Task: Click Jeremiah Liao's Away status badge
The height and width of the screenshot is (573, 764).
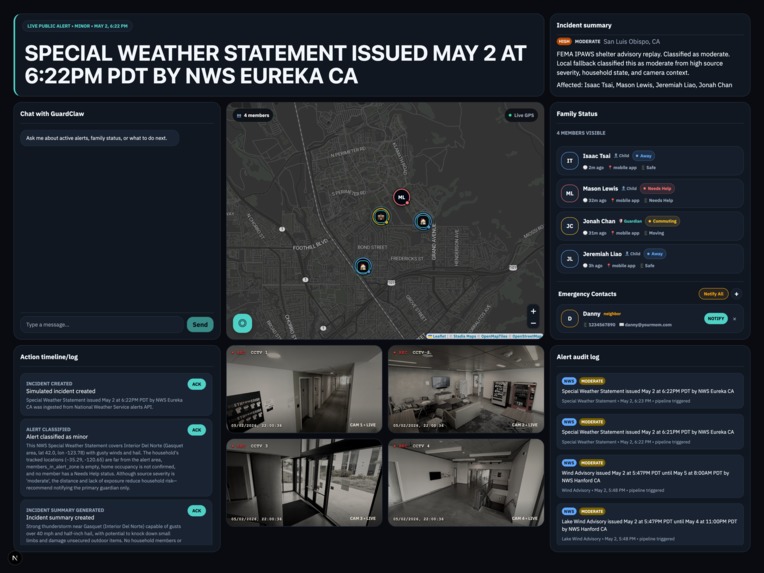Action: point(654,254)
